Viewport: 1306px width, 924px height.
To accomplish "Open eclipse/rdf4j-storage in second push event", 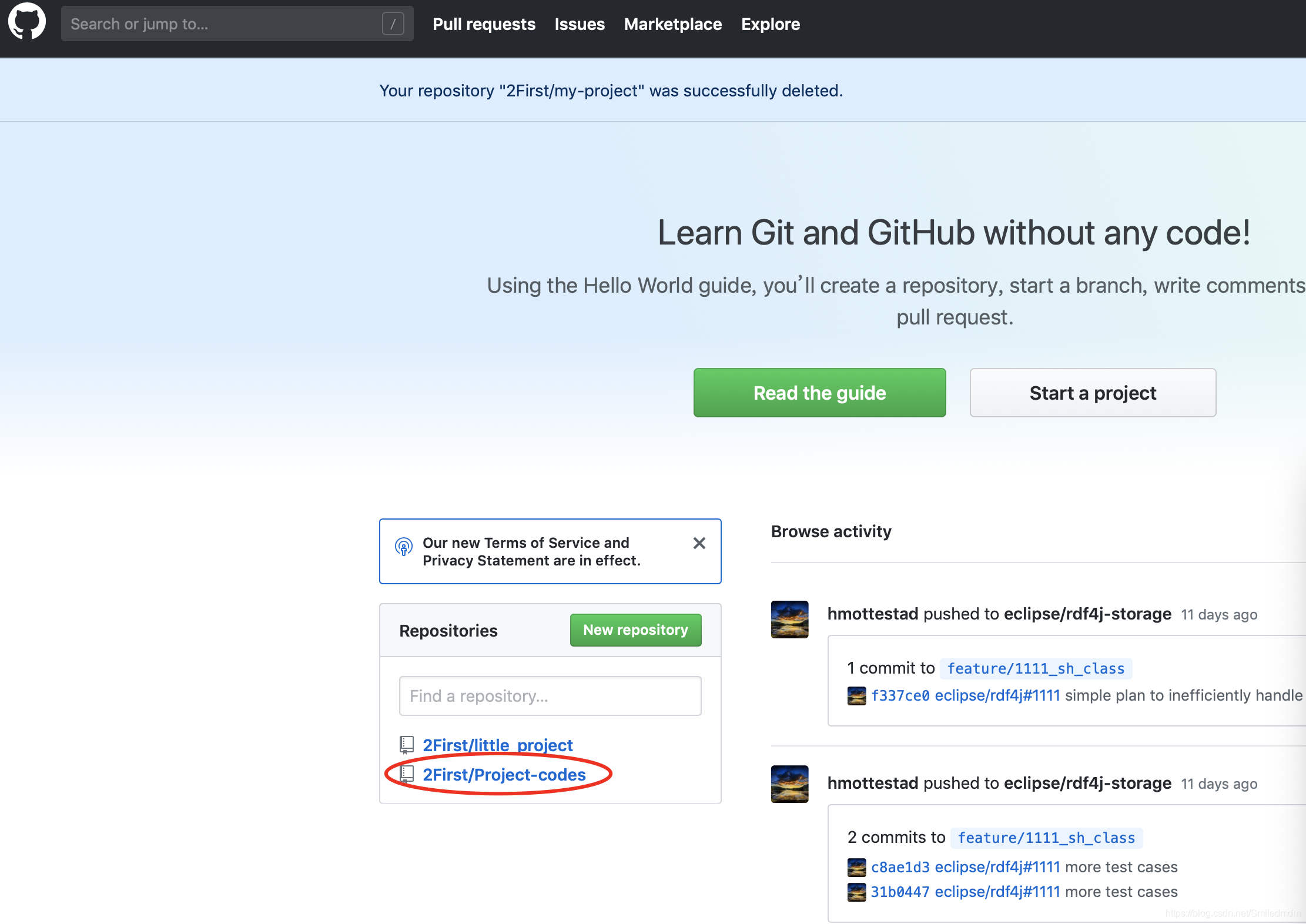I will (1087, 783).
